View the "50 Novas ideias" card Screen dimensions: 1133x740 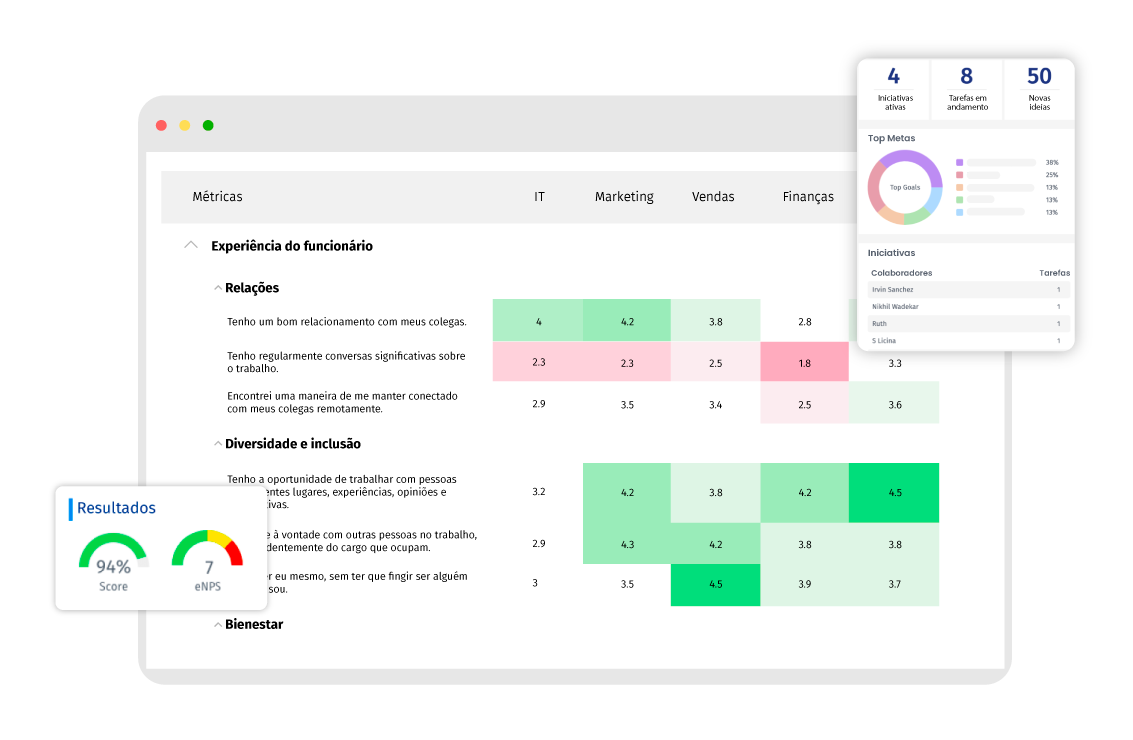pyautogui.click(x=1039, y=89)
